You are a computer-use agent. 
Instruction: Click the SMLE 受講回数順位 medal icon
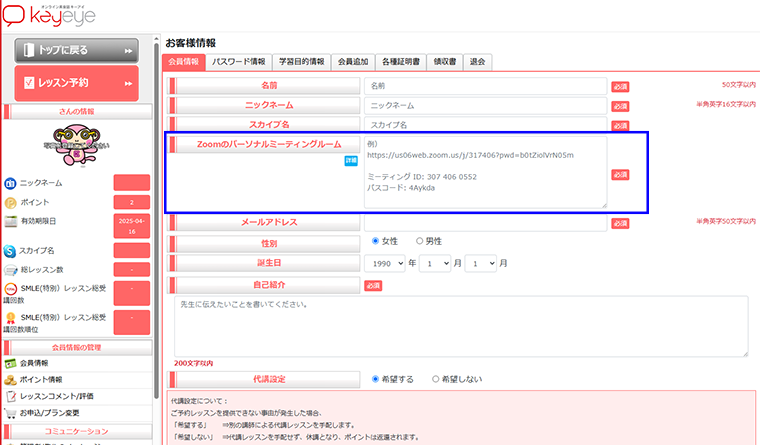coord(10,318)
